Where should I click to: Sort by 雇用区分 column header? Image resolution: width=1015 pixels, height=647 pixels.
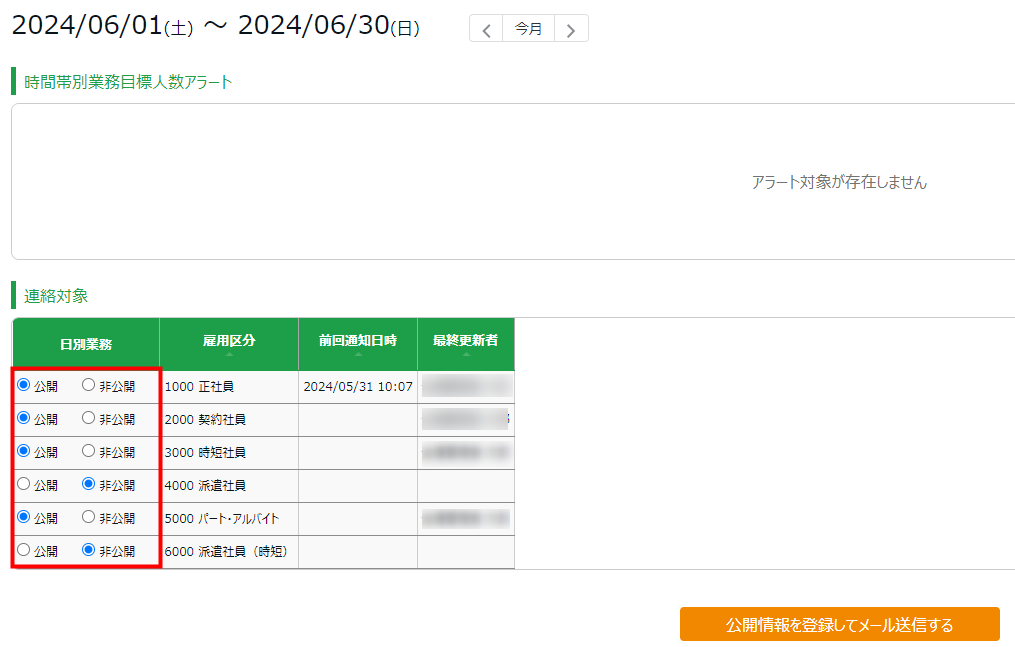pos(229,341)
